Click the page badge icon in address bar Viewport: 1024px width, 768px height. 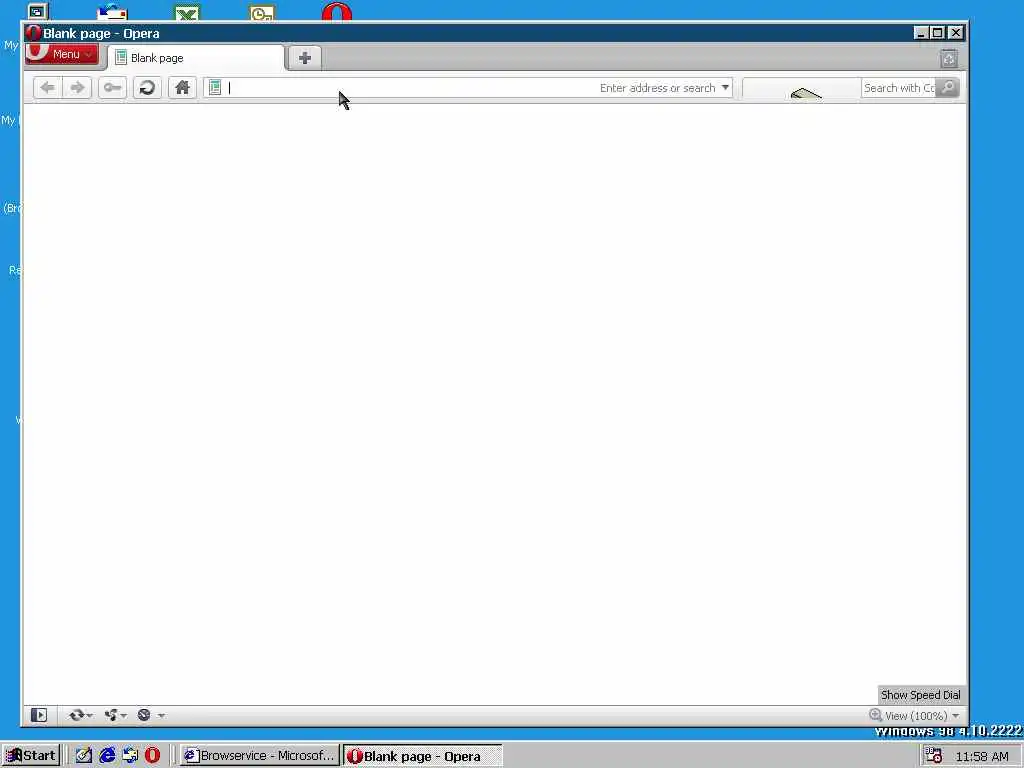coord(215,88)
